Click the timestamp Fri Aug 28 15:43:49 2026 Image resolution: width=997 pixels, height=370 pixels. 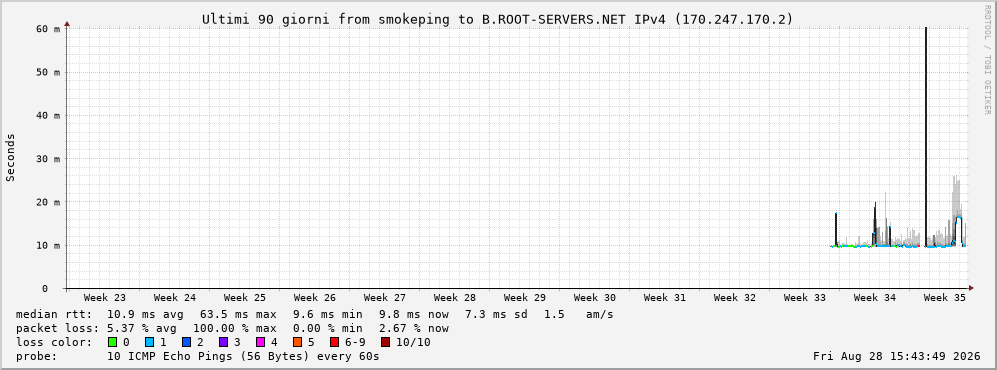point(897,356)
